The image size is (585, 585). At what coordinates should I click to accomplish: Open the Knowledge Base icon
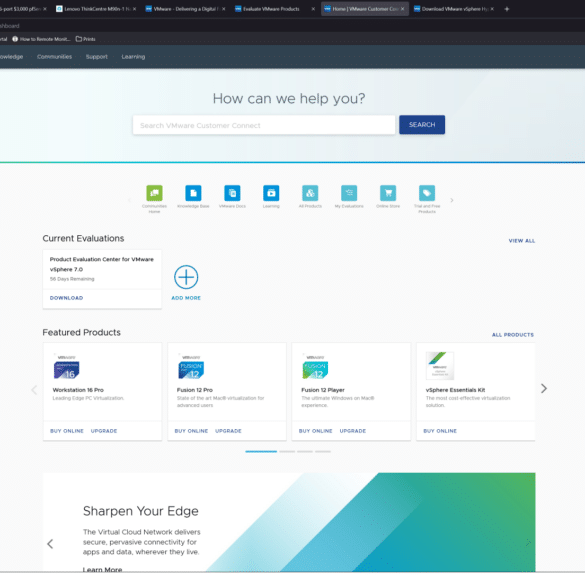[193, 193]
